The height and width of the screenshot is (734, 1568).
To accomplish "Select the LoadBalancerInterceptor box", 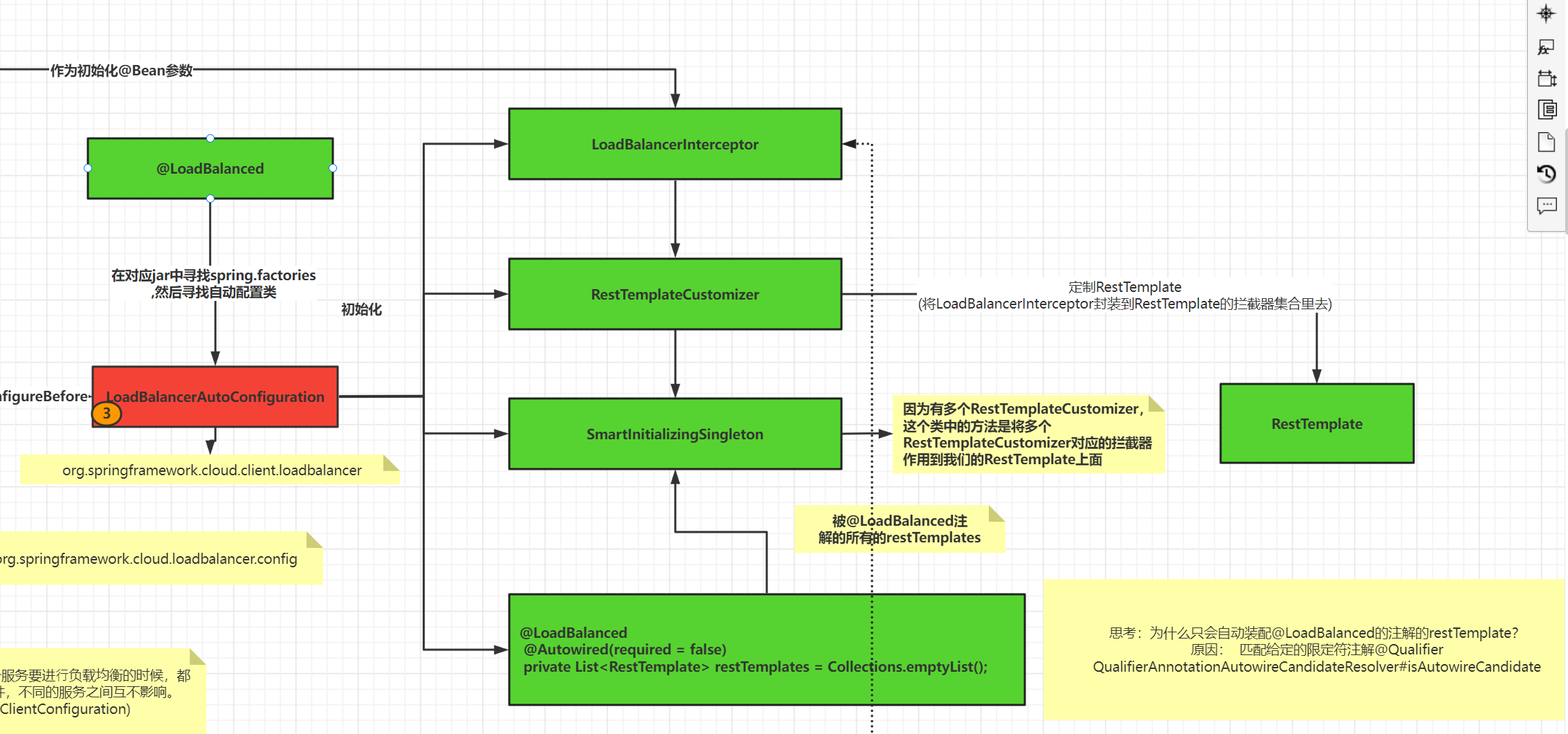I will click(675, 144).
